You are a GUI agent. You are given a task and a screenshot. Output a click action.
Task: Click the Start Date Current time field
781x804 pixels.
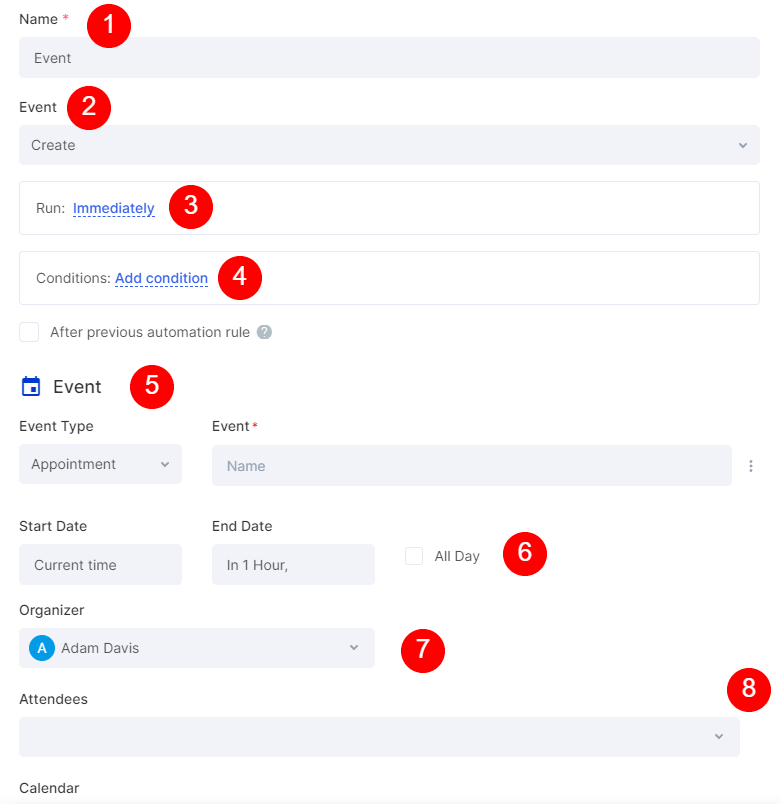pyautogui.click(x=101, y=565)
